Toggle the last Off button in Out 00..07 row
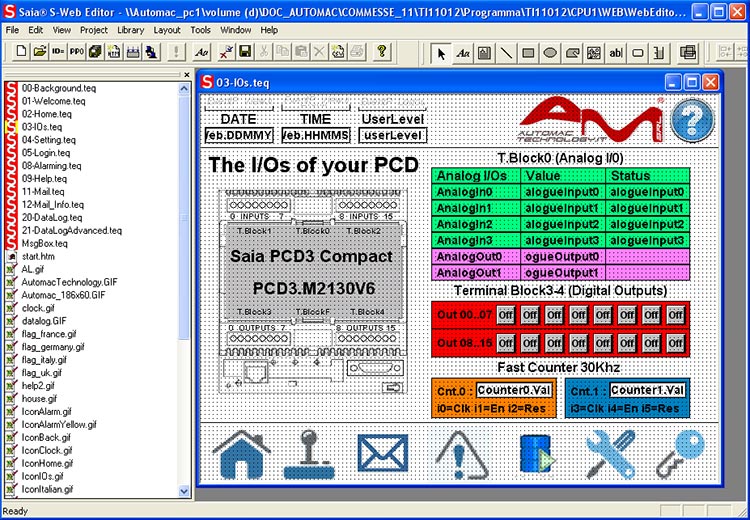 (x=675, y=315)
